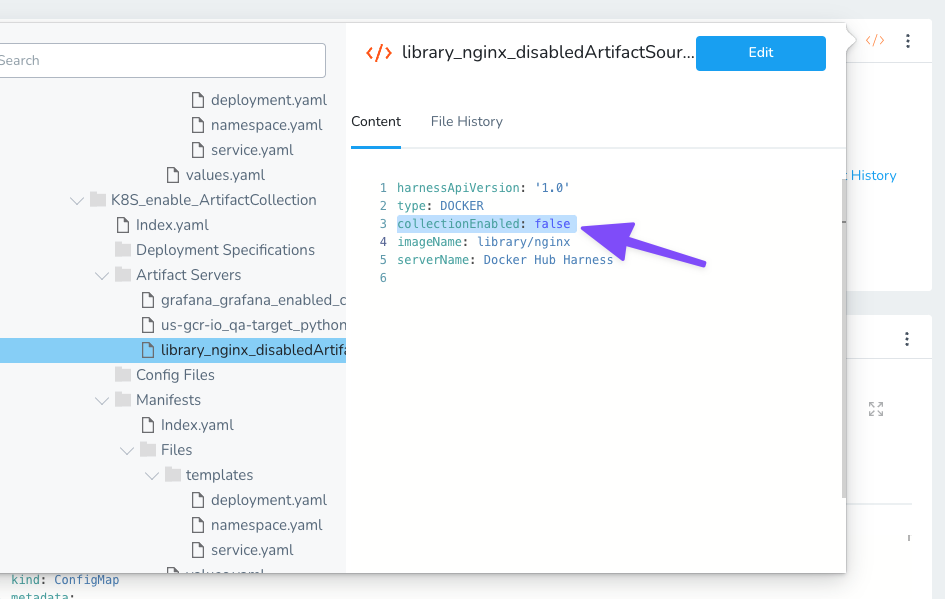
Task: Click the Config Files folder icon
Action: point(123,374)
